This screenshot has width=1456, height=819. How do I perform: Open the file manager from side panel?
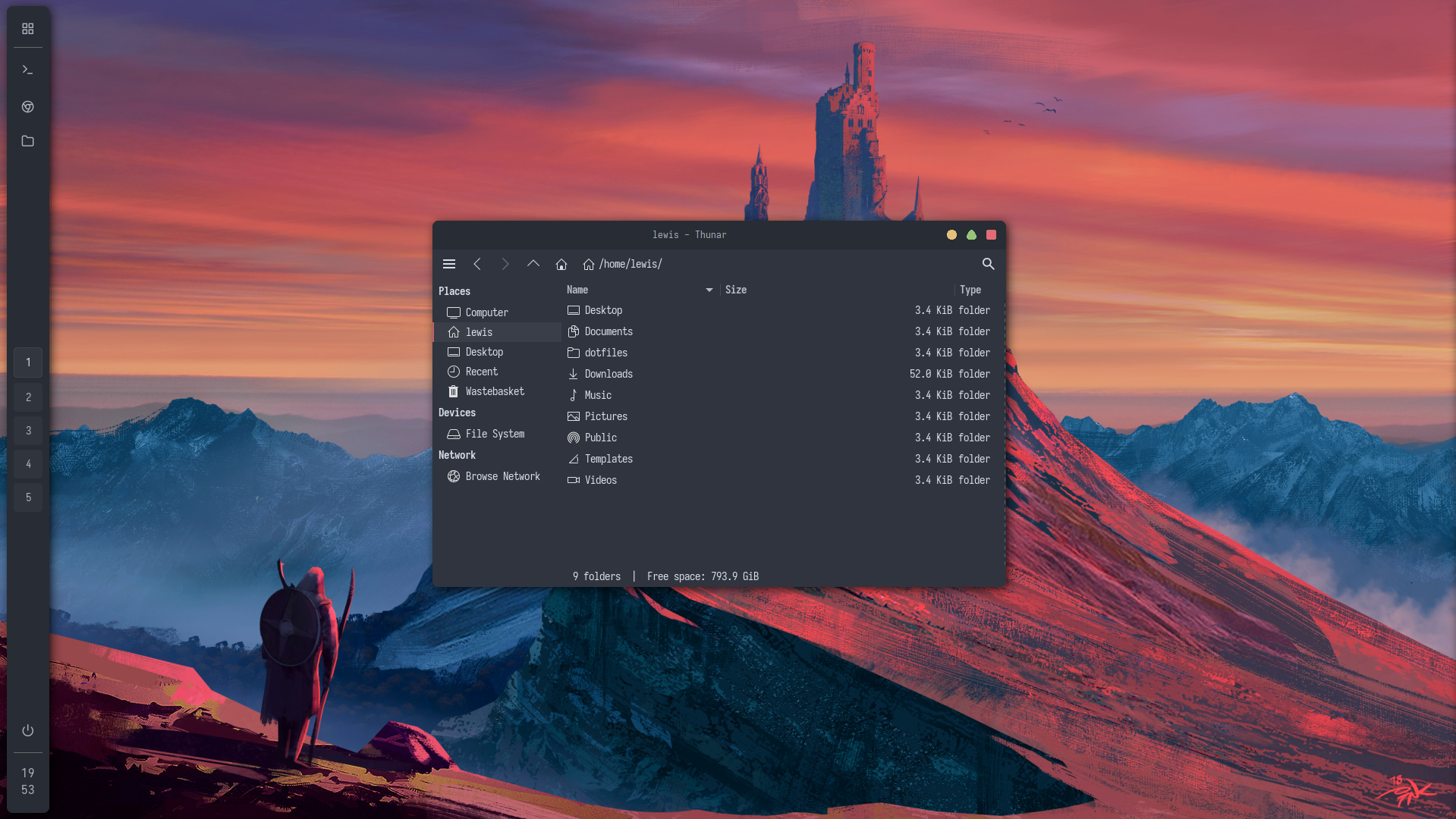coord(28,141)
